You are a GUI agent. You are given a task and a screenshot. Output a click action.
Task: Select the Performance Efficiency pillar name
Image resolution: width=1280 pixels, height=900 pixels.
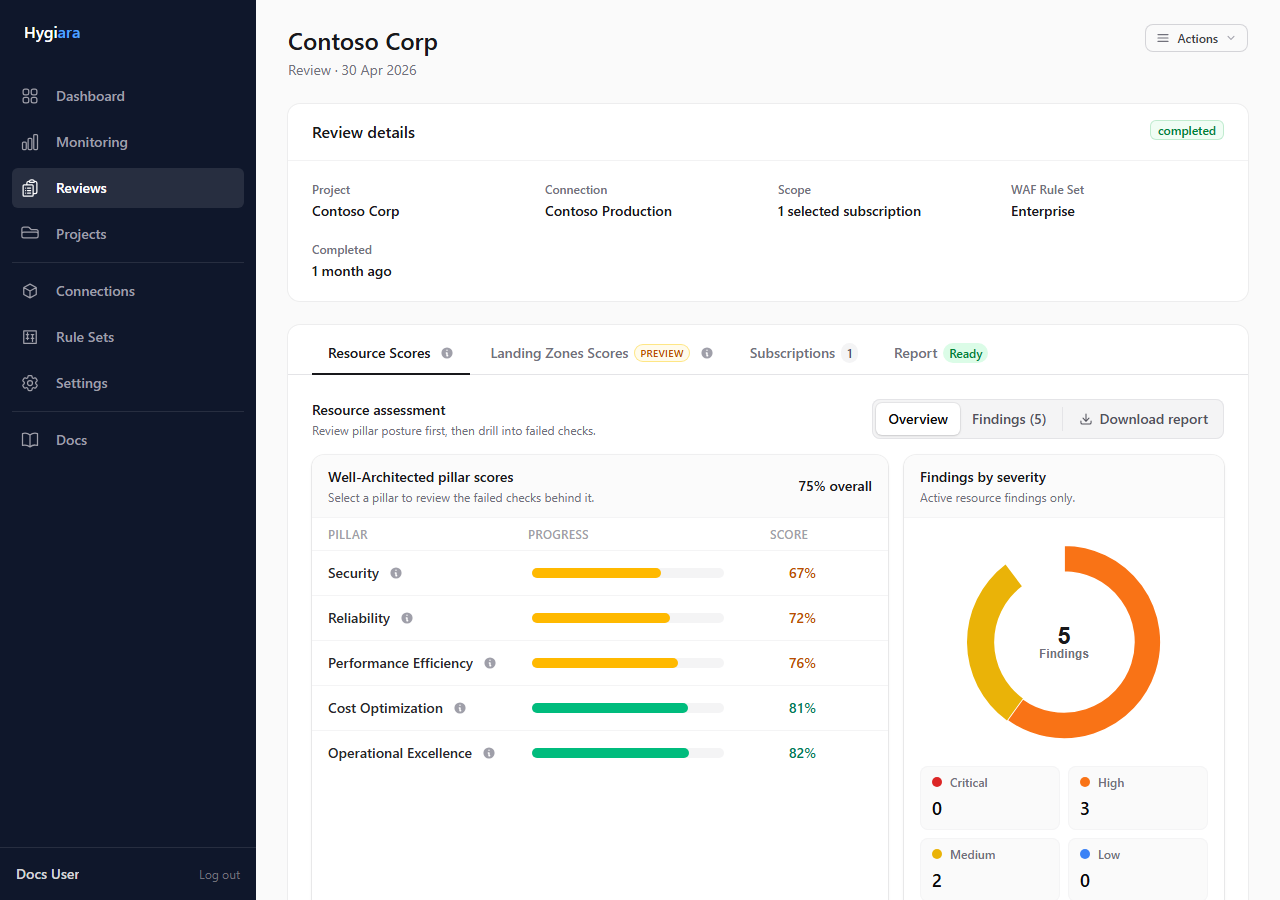click(400, 663)
